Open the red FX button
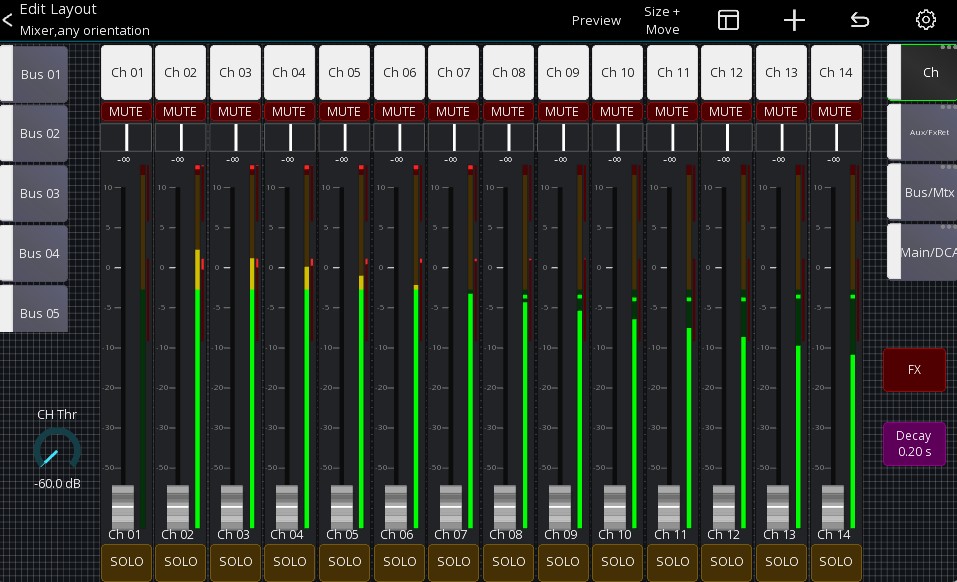 click(914, 370)
